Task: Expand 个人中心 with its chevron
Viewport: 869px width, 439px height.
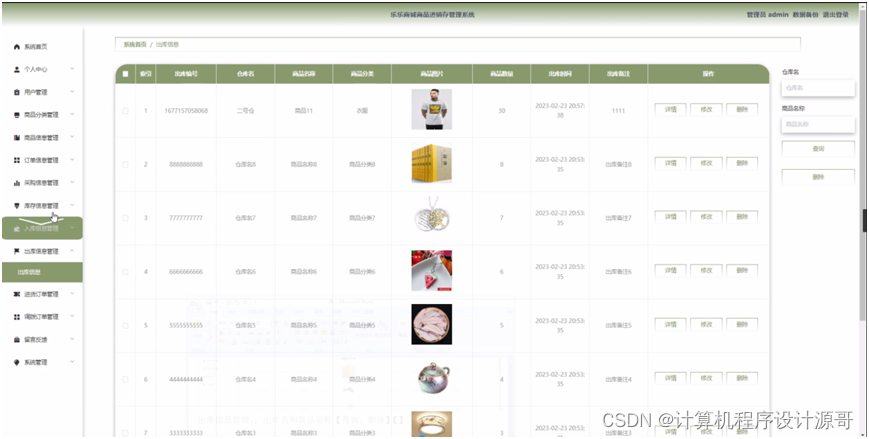Action: pos(72,69)
